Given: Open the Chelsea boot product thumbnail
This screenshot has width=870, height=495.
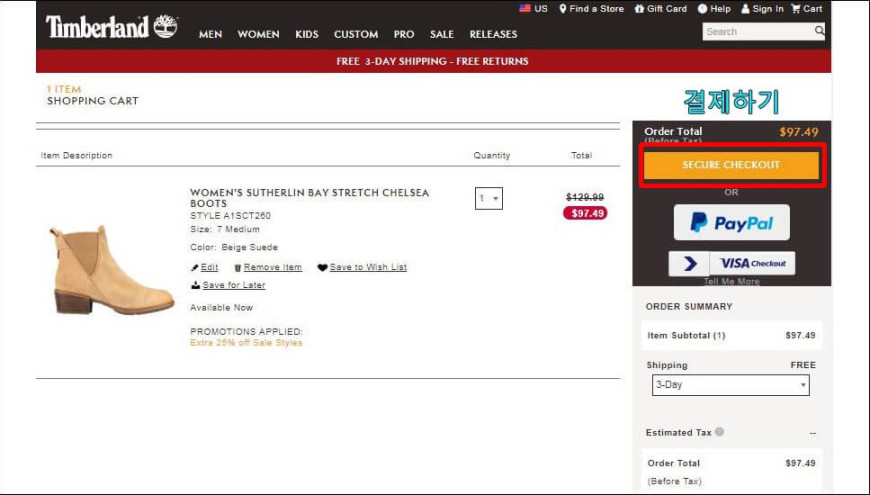Looking at the screenshot, I should click(112, 270).
